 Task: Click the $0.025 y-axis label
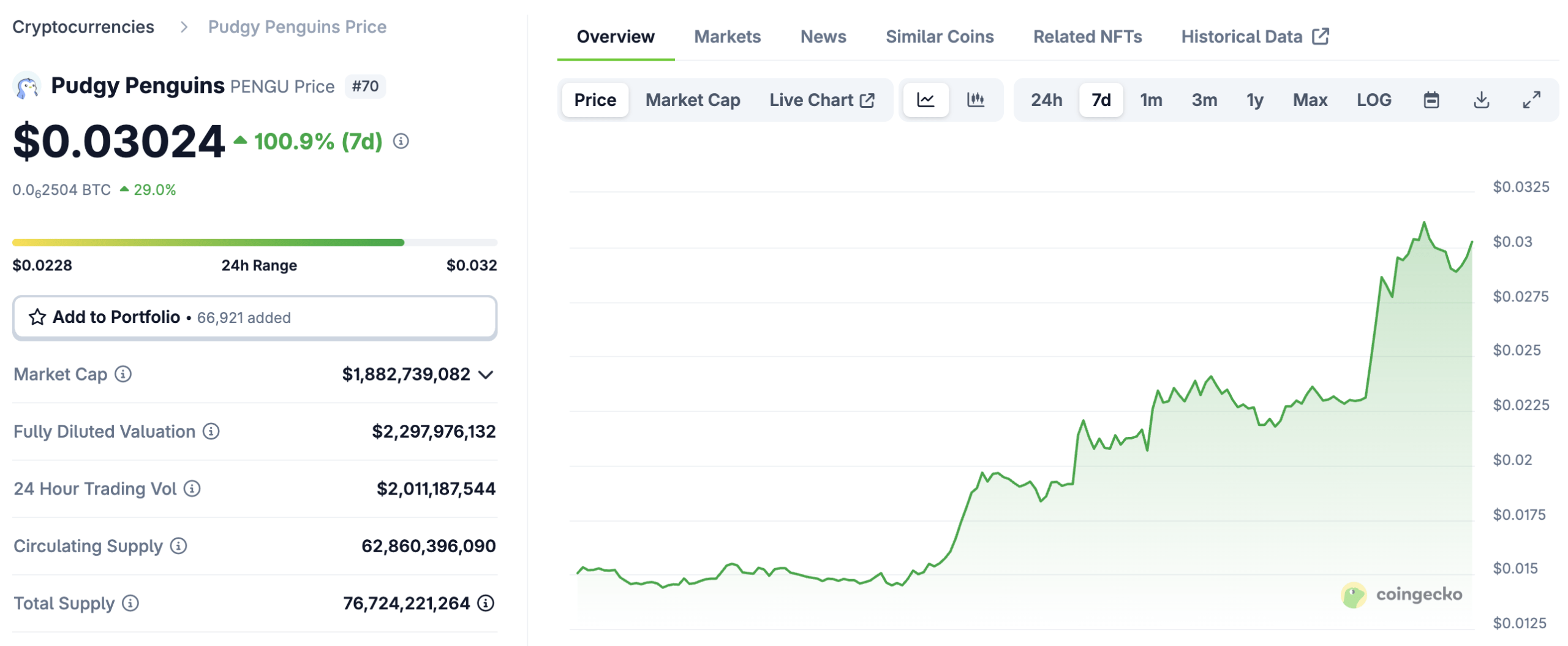click(1517, 350)
